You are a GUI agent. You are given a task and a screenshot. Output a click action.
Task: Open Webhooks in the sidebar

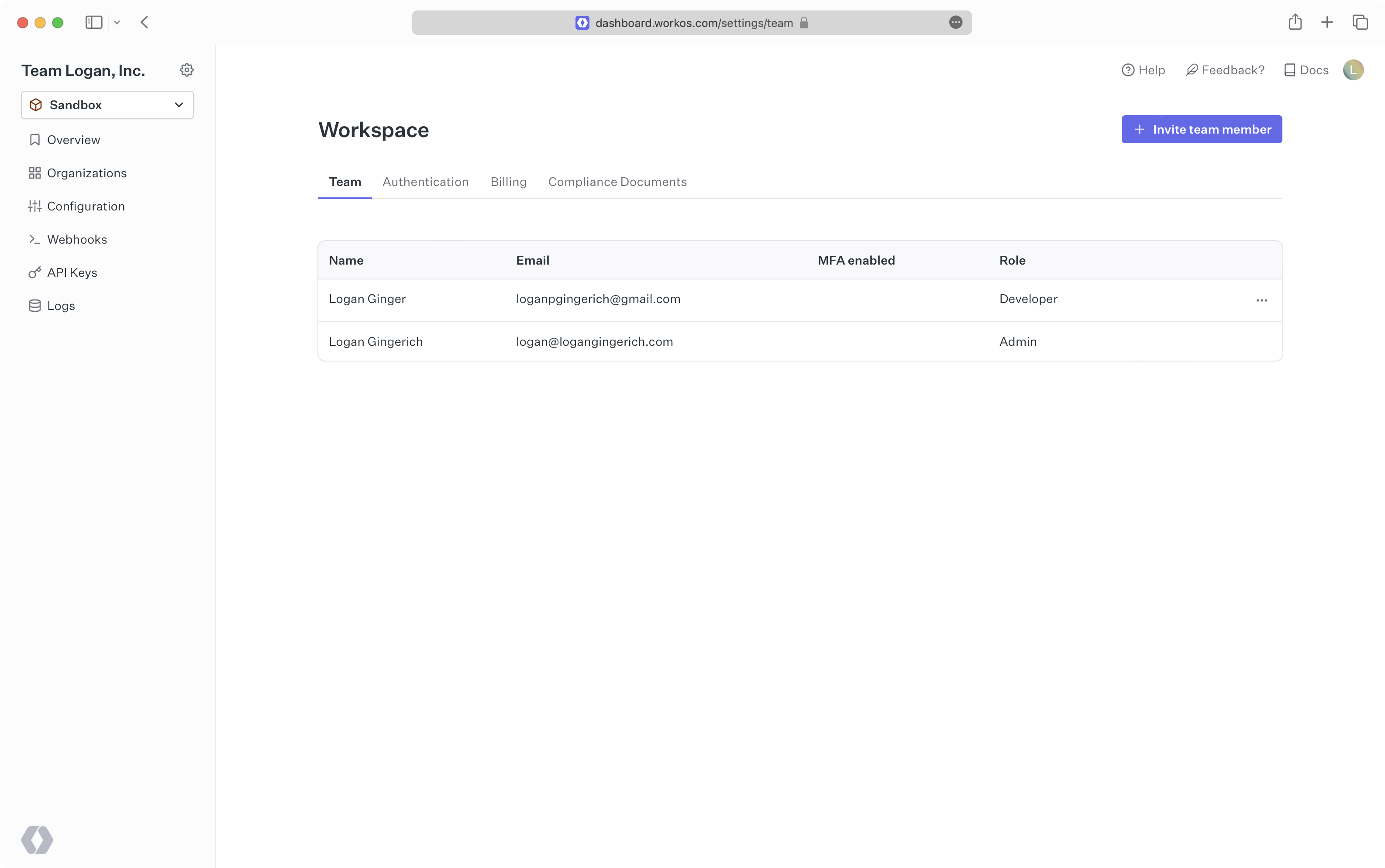click(77, 239)
